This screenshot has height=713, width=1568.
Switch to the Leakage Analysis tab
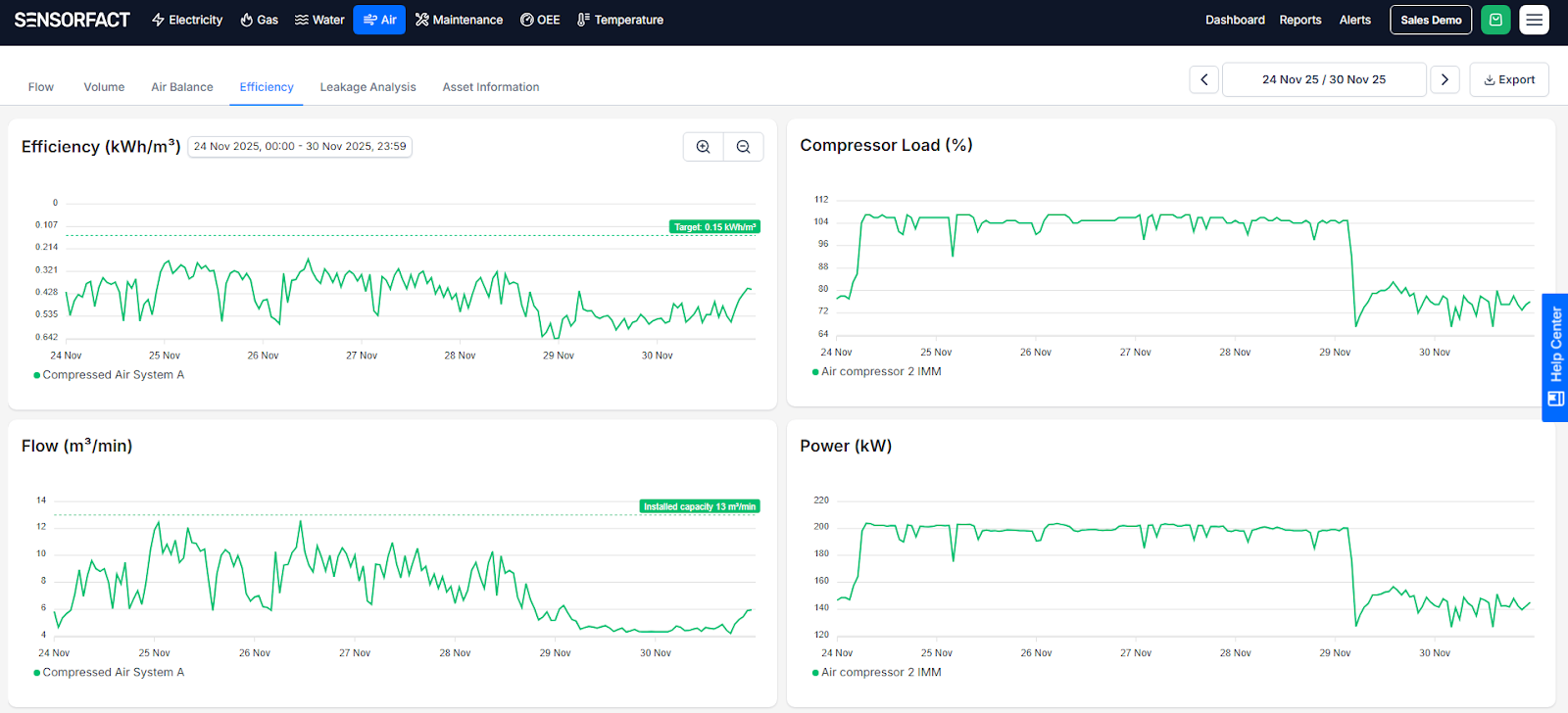[x=367, y=87]
